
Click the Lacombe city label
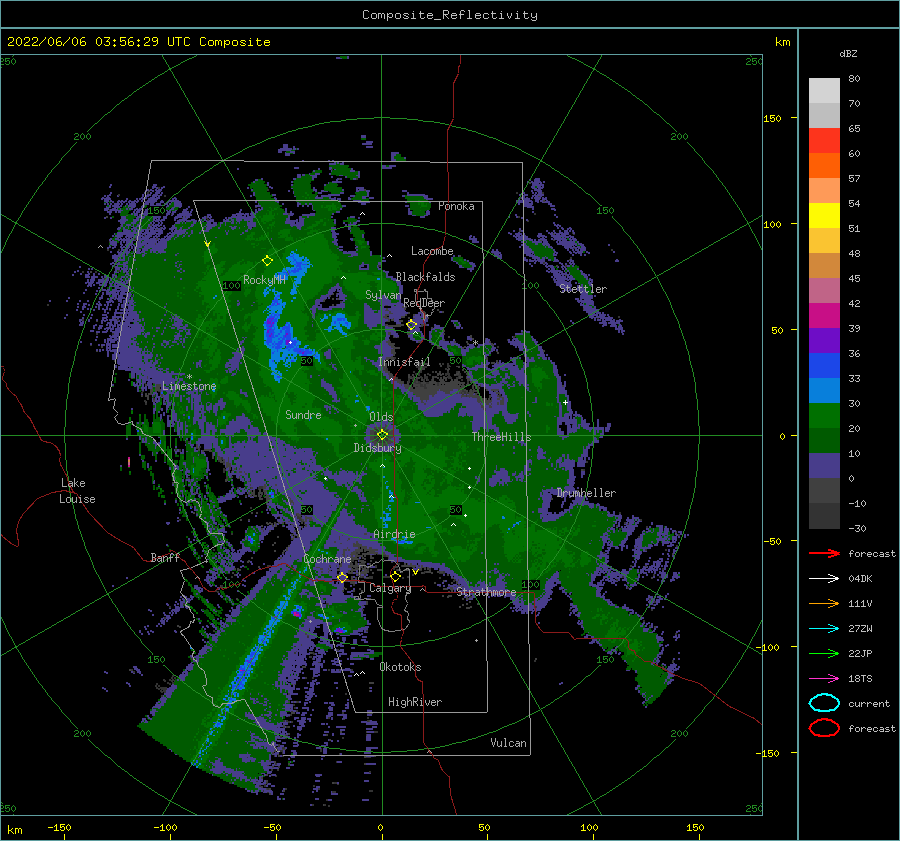click(x=432, y=251)
